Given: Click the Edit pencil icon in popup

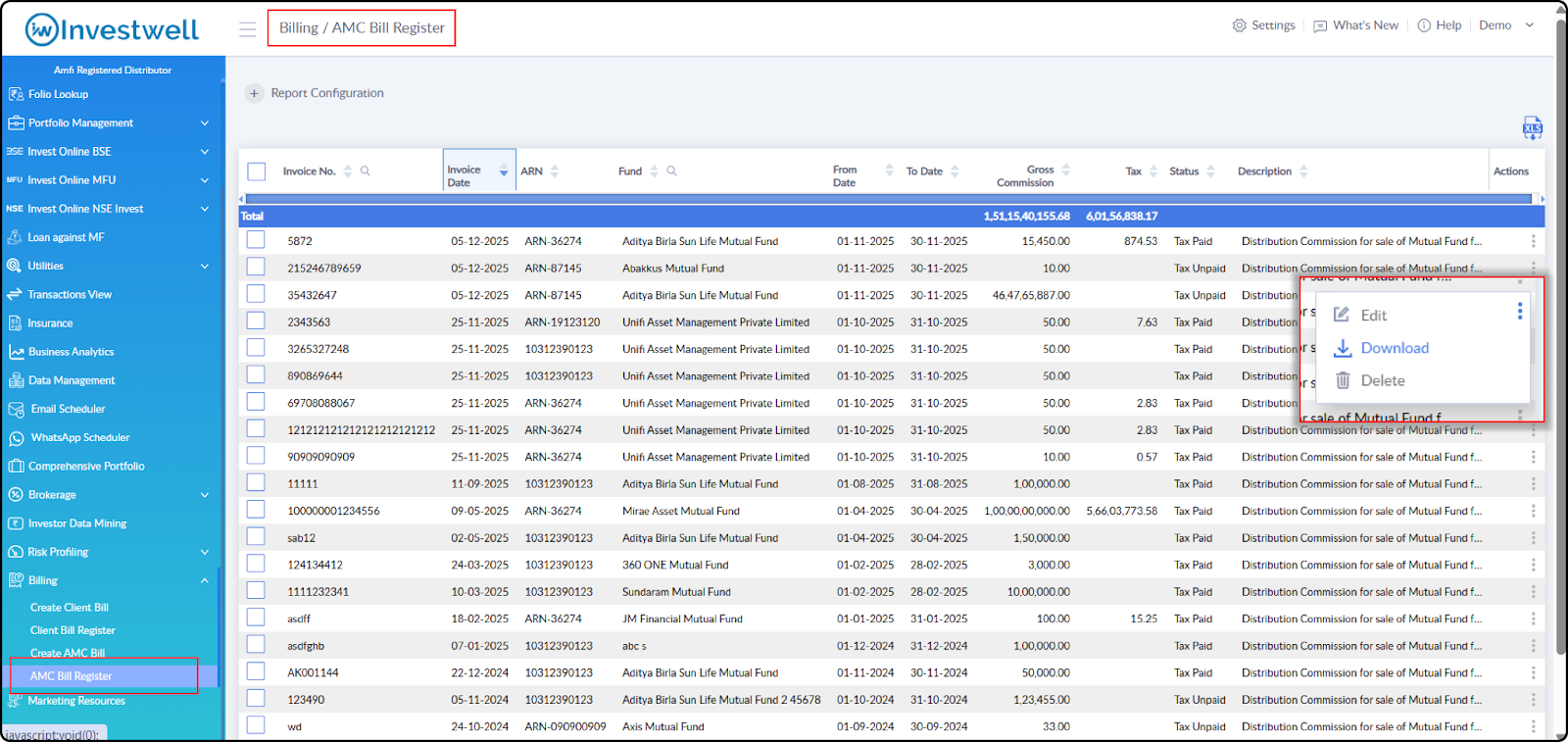Looking at the screenshot, I should click(x=1342, y=315).
